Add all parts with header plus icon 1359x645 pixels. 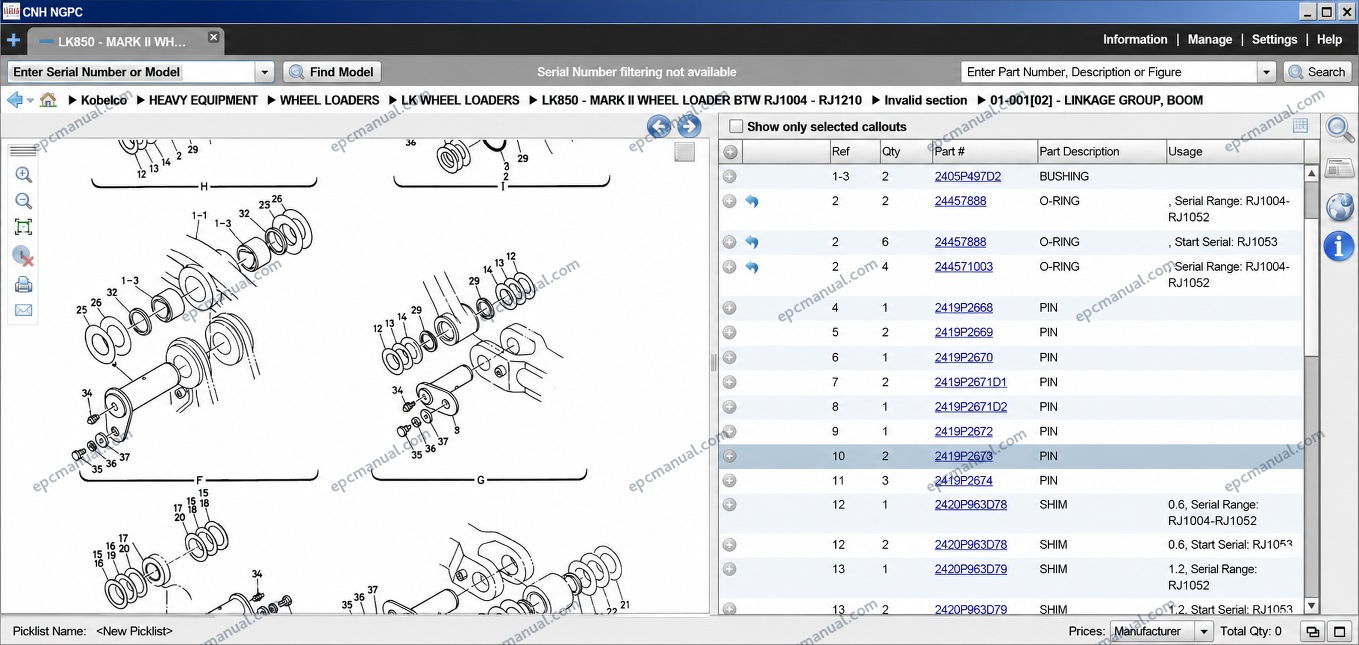(730, 152)
